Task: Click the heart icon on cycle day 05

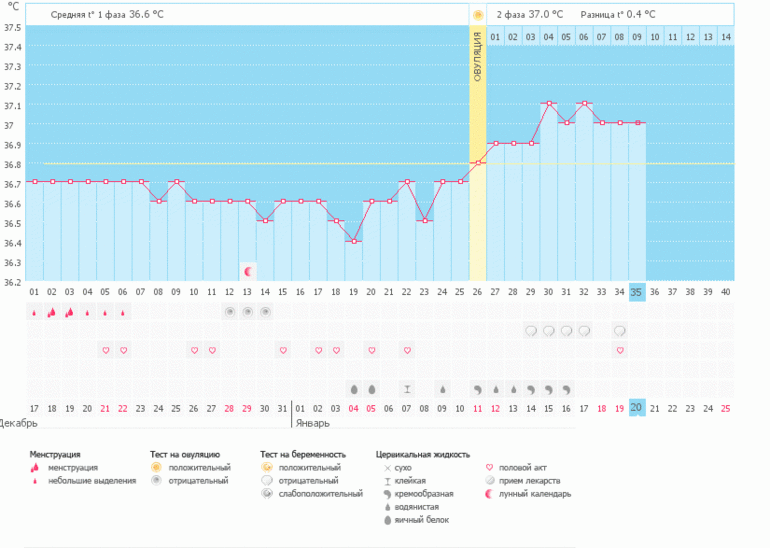Action: (x=105, y=351)
